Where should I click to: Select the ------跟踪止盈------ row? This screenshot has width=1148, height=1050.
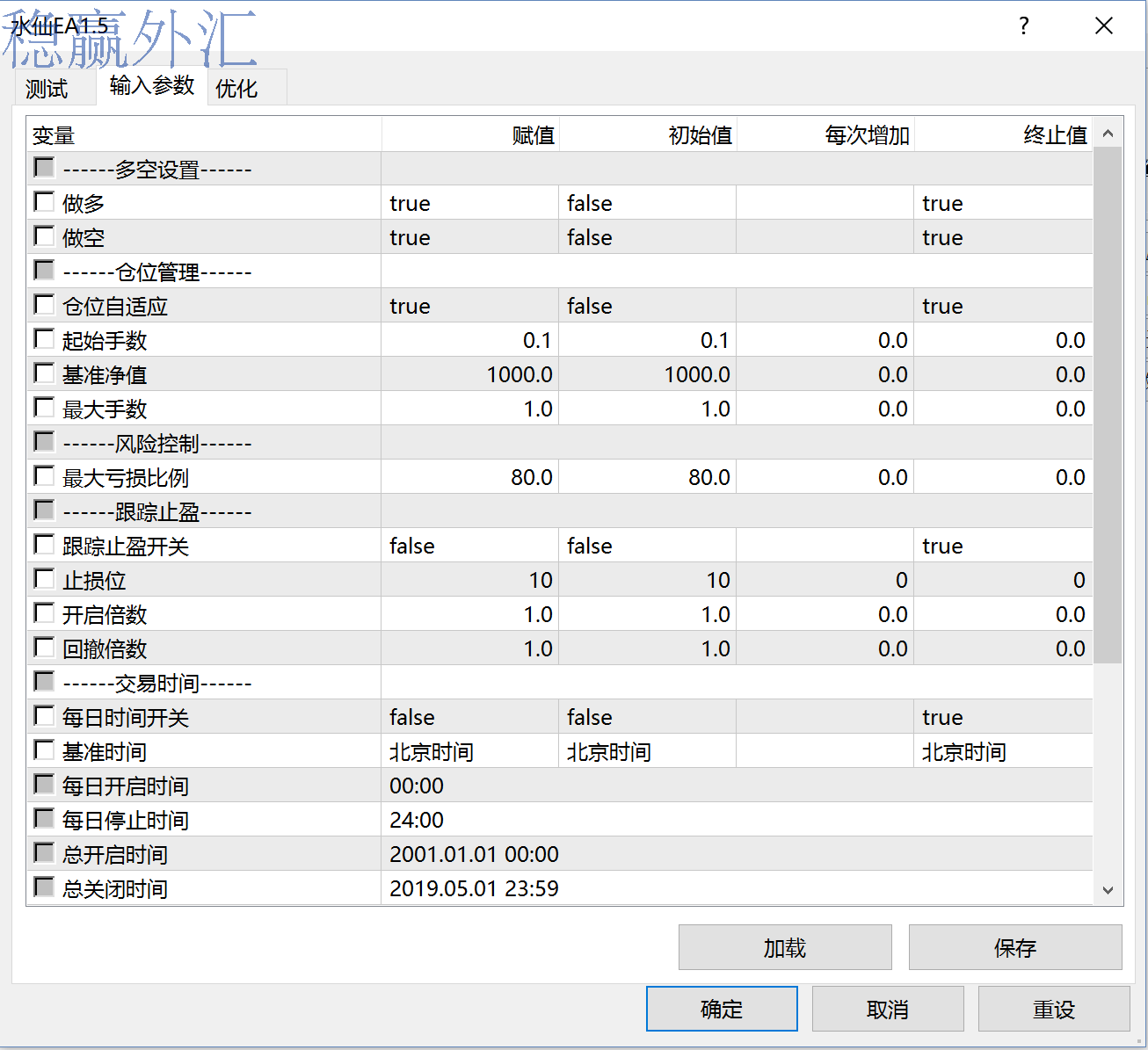pyautogui.click(x=560, y=511)
